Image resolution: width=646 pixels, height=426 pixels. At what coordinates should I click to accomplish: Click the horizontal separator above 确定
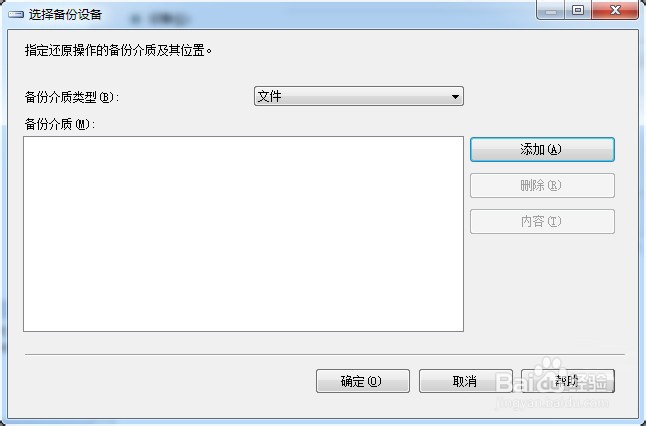pyautogui.click(x=325, y=354)
